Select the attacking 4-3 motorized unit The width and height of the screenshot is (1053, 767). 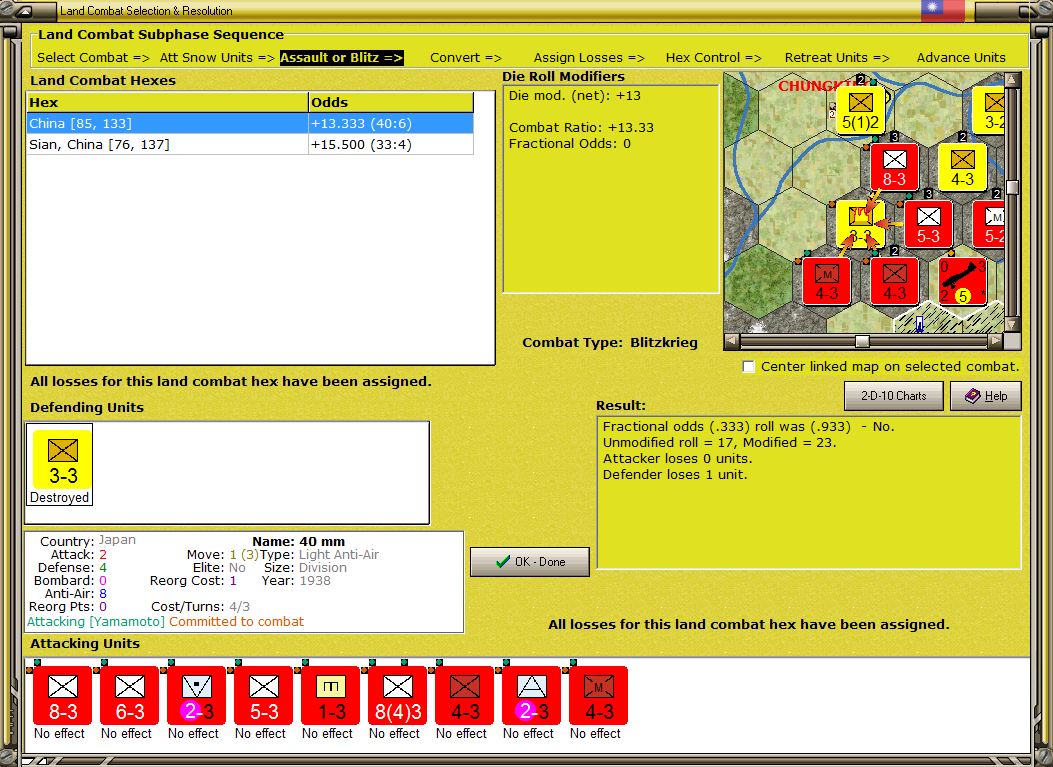(x=599, y=696)
